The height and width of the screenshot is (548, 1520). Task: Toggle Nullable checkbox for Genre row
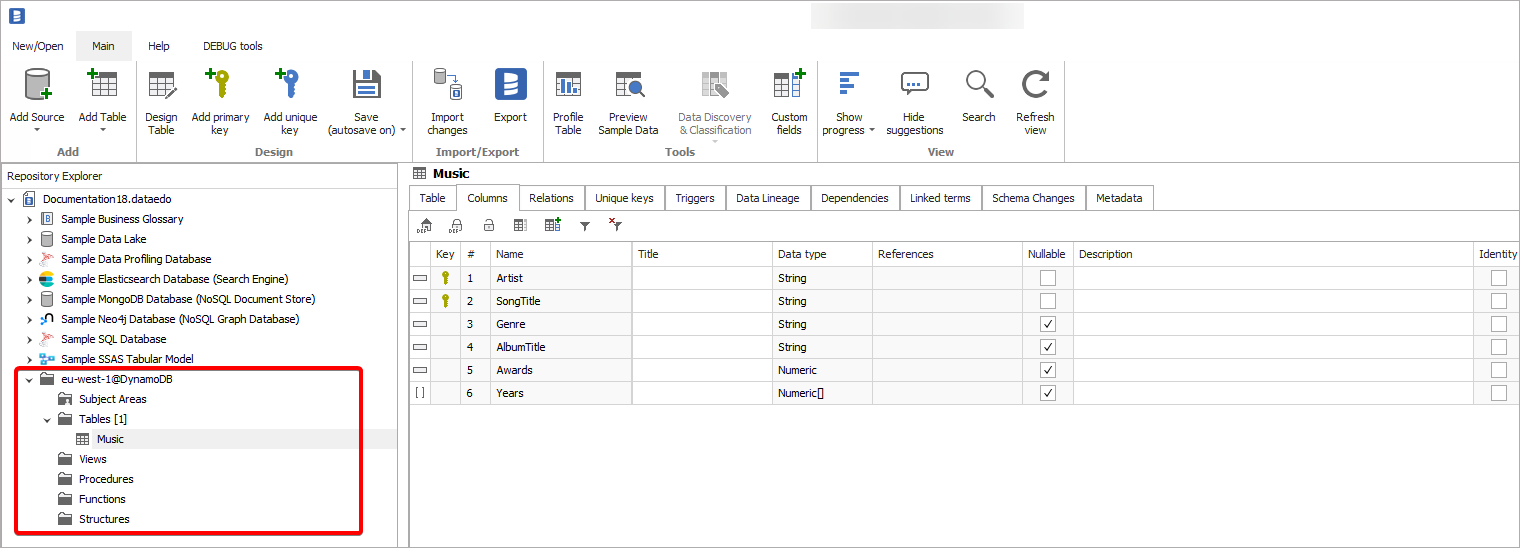point(1047,324)
